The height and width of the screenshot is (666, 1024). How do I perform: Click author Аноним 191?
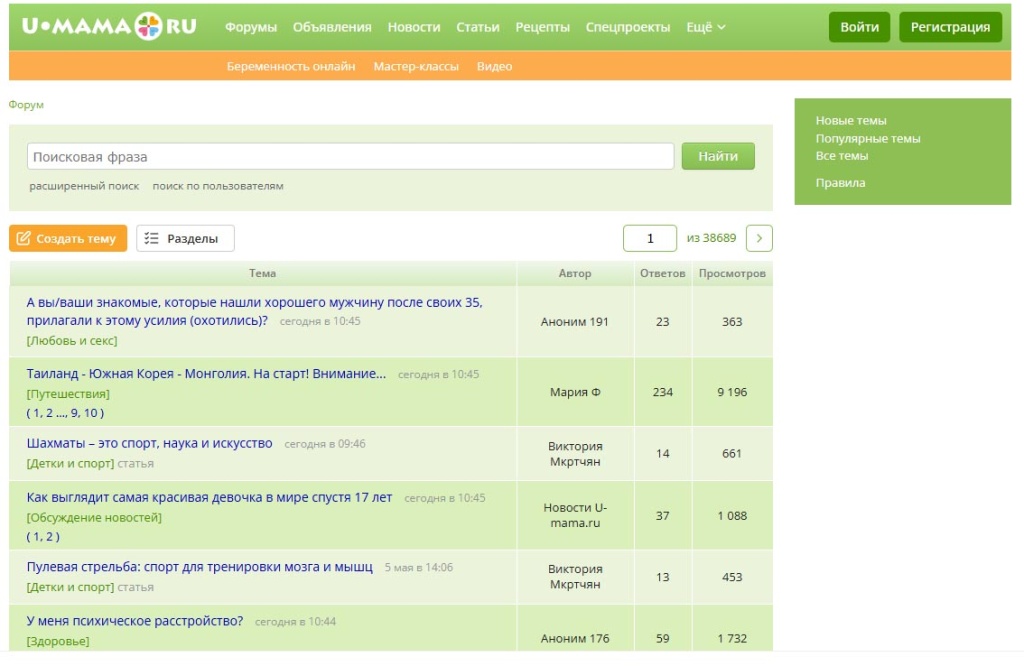tap(575, 322)
